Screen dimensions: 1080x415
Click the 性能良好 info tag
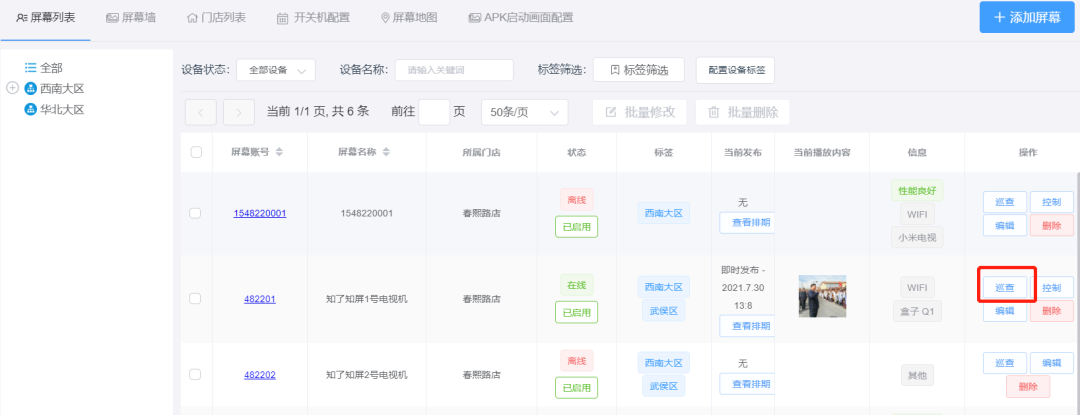click(917, 190)
